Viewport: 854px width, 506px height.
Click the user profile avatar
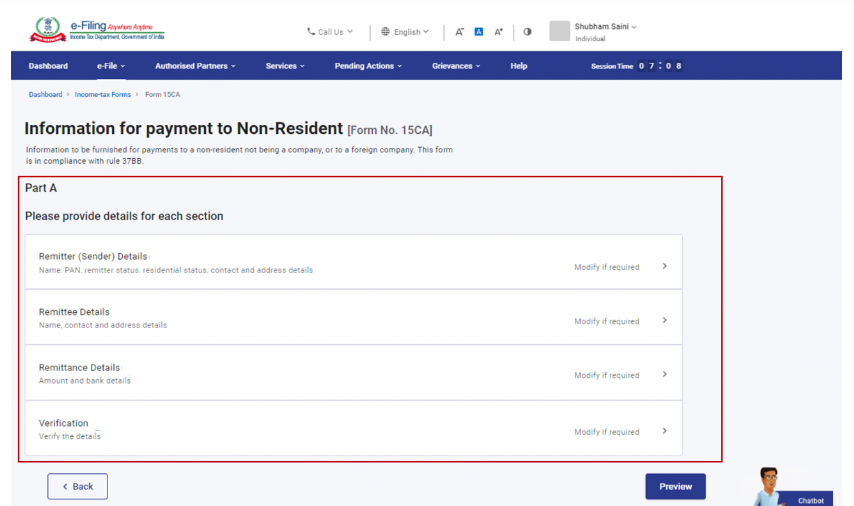[x=559, y=31]
